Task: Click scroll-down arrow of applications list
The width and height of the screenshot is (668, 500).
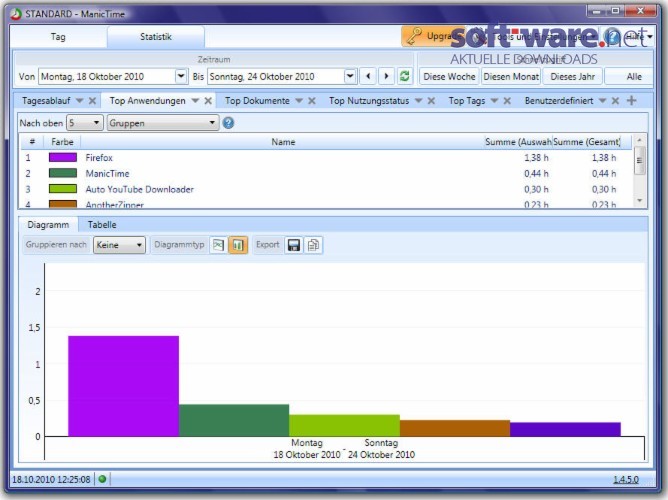Action: pyautogui.click(x=639, y=201)
